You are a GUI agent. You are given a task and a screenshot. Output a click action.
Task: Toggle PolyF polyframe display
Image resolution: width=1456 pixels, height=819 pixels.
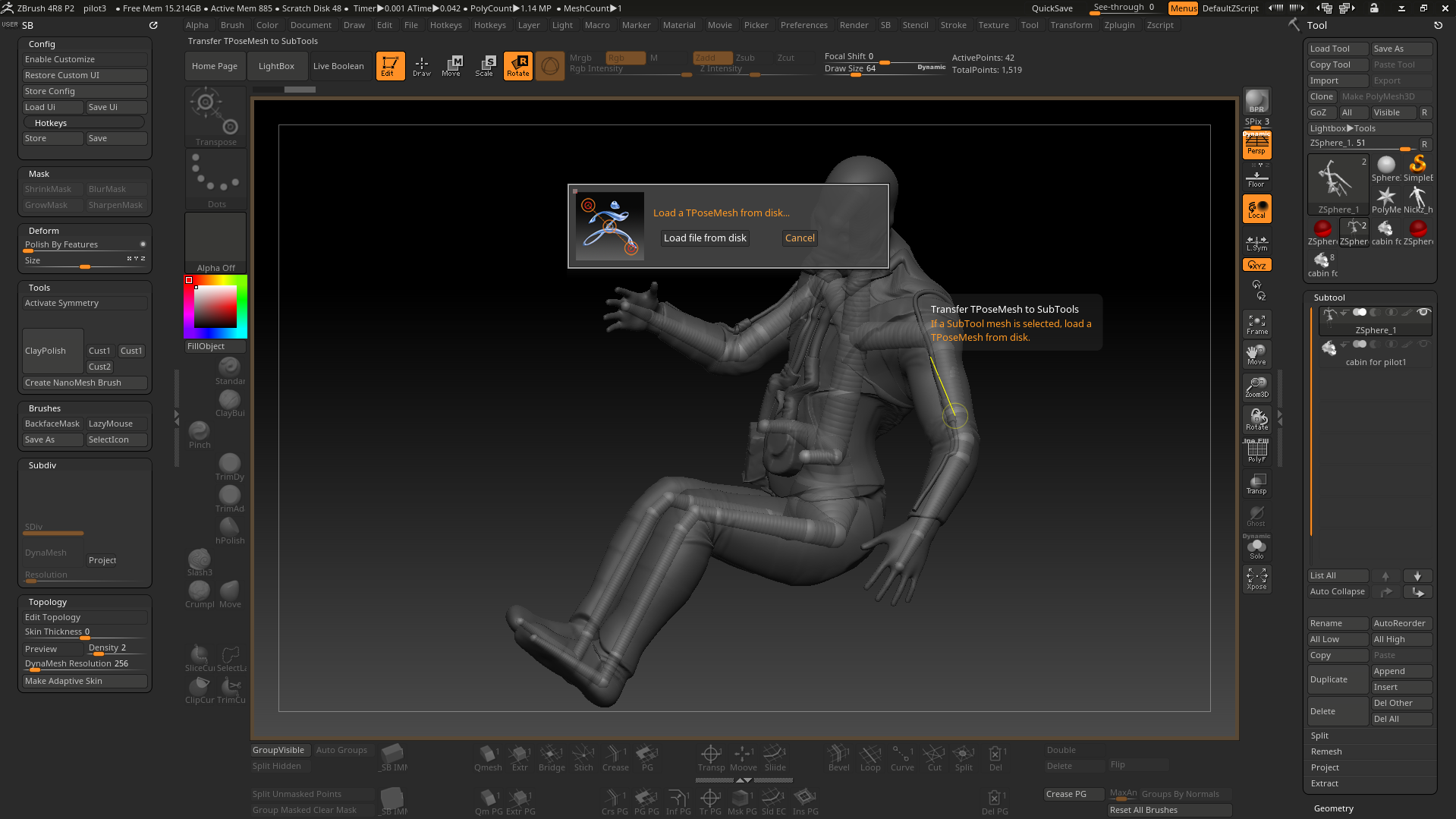pos(1256,452)
